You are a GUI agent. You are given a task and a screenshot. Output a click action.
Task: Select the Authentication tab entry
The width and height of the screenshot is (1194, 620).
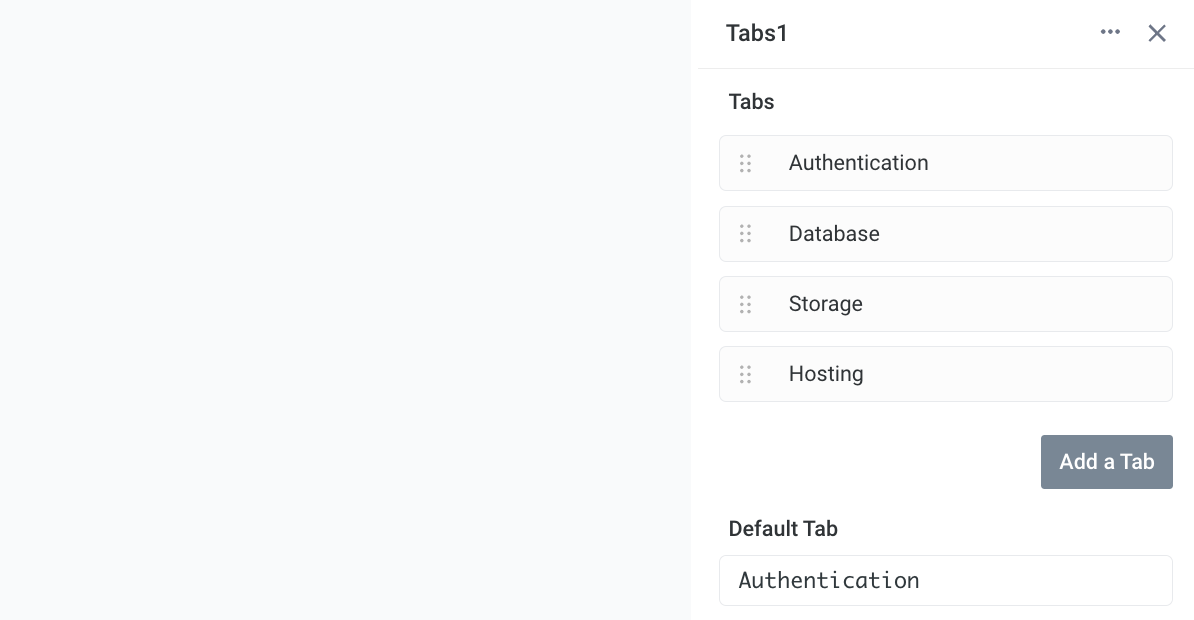[945, 163]
